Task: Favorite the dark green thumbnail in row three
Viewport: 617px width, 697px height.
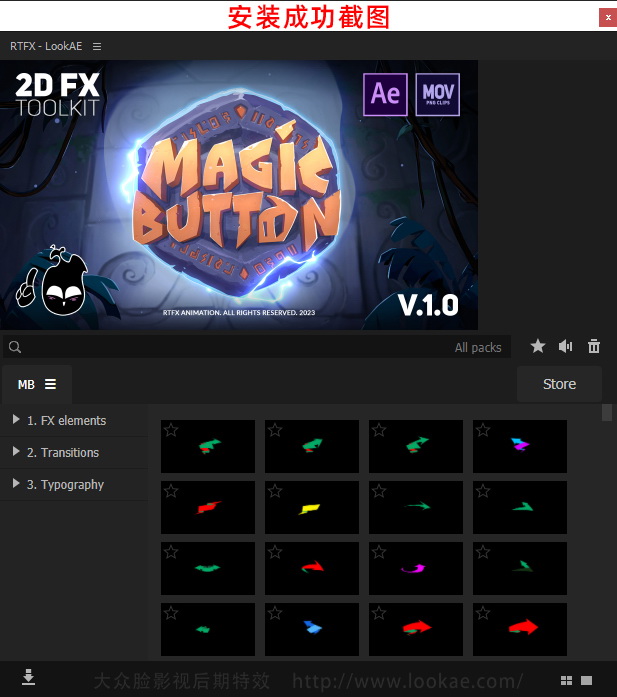Action: (483, 552)
